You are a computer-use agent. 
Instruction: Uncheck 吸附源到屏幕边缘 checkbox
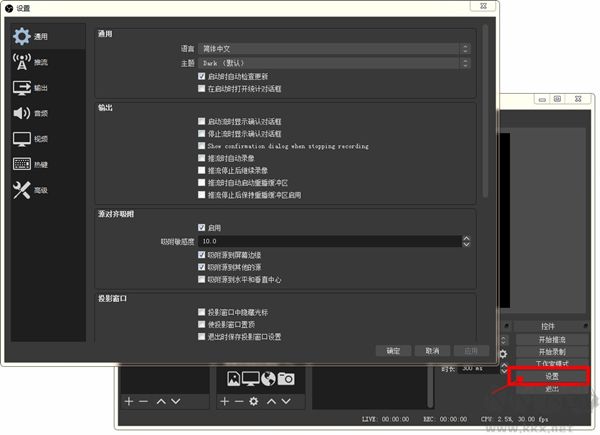pos(202,255)
